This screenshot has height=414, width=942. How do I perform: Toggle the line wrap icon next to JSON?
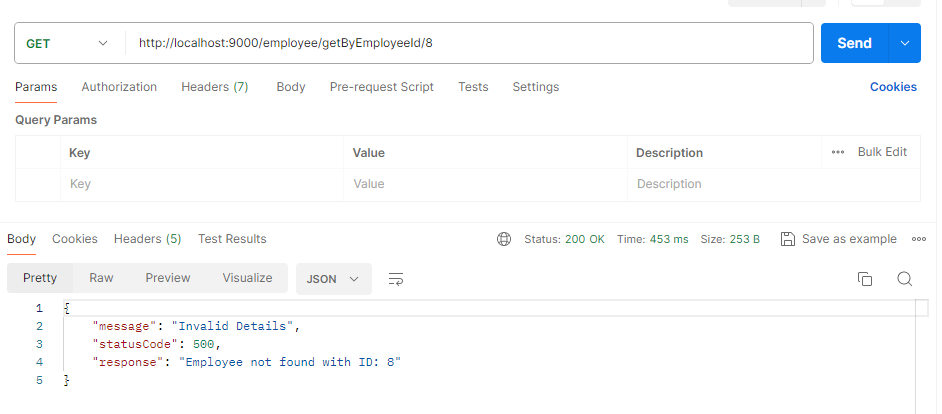(x=396, y=279)
